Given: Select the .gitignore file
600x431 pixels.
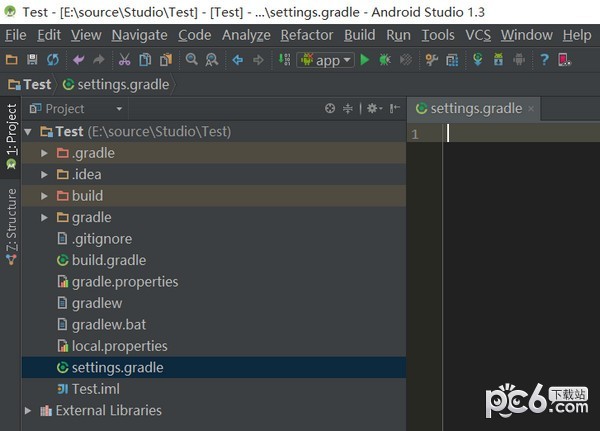Looking at the screenshot, I should (x=214, y=239).
